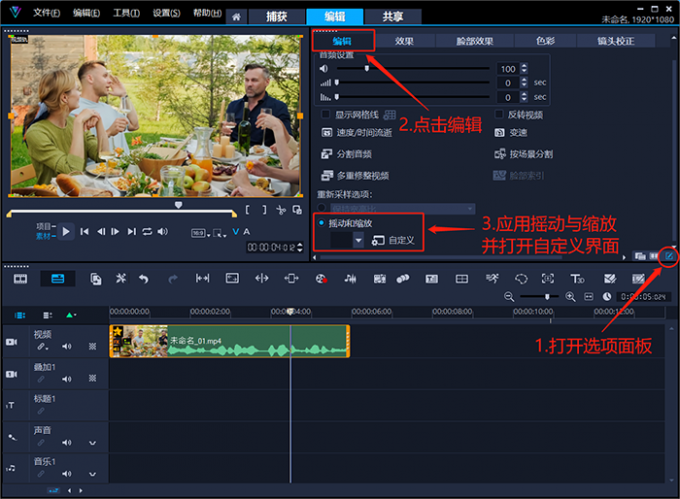Open the 帮助 menu
680x499 pixels.
(x=207, y=13)
